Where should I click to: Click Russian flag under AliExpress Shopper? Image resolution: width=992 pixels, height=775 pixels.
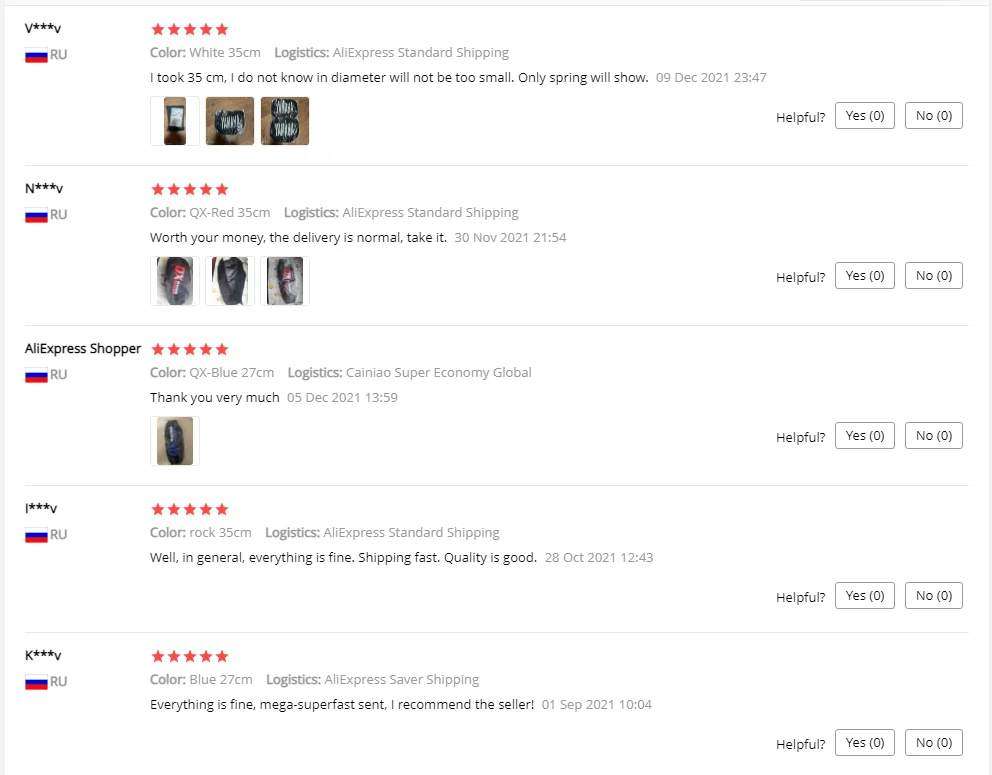point(36,375)
